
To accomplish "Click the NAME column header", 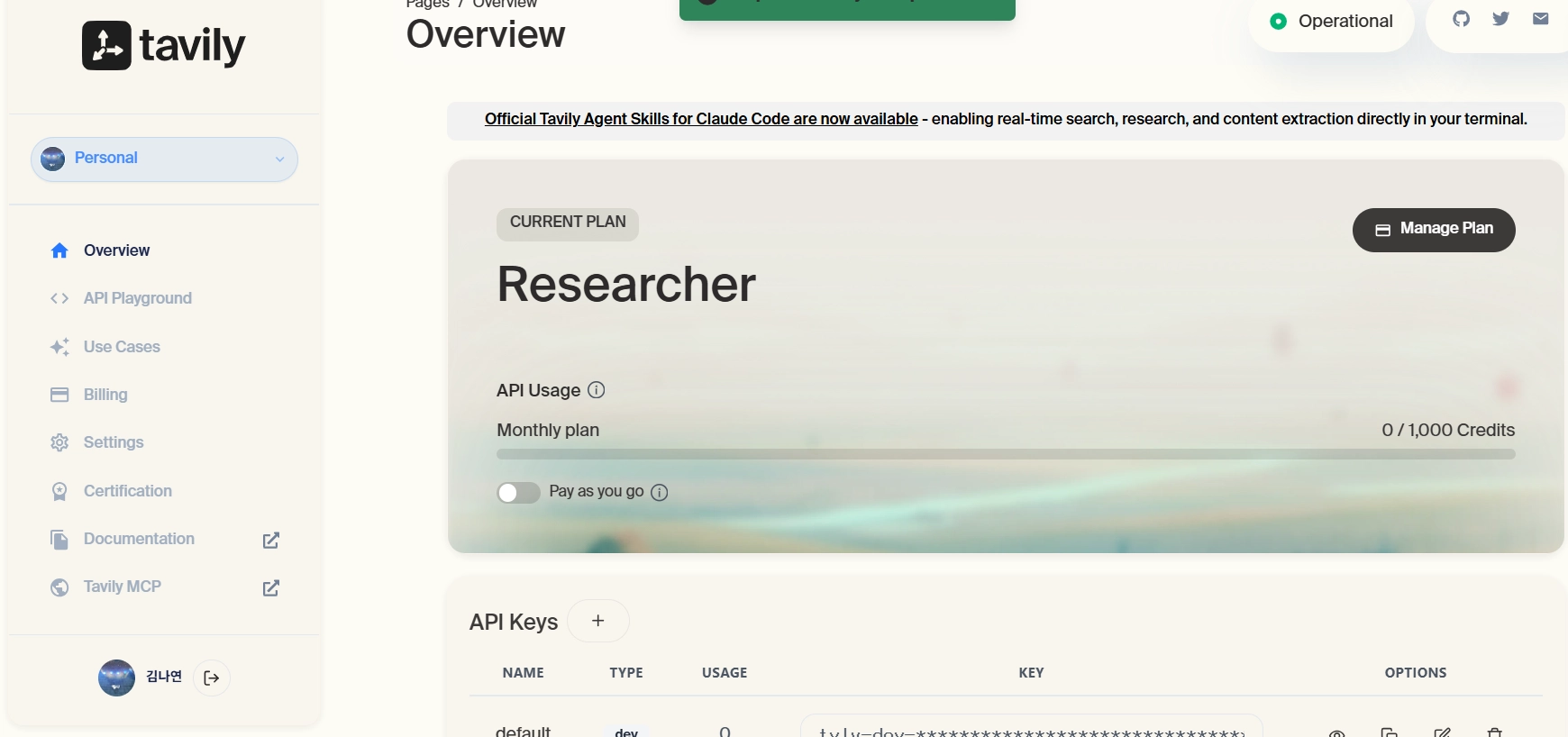I will [524, 673].
